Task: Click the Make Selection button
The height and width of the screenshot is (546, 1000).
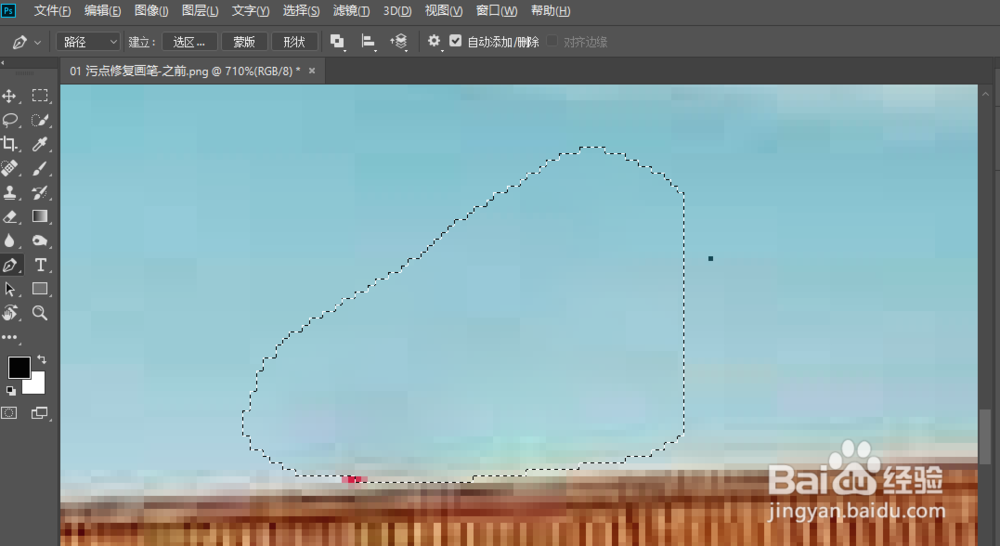Action: point(189,42)
